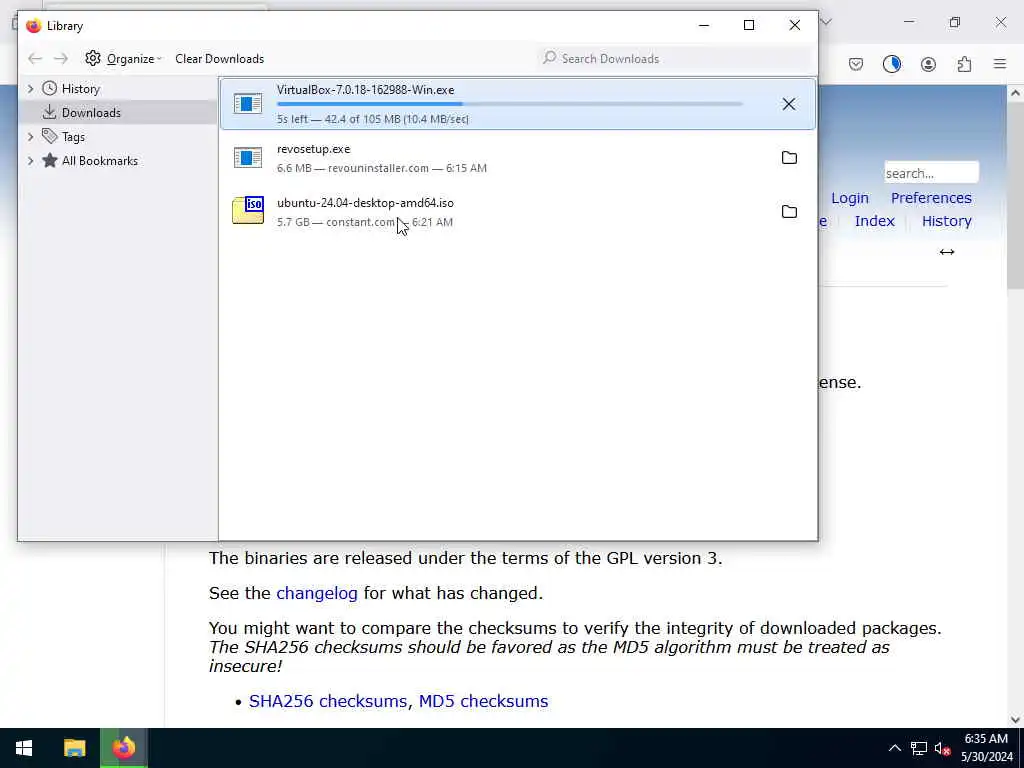Open MD5 checksums link

(483, 701)
